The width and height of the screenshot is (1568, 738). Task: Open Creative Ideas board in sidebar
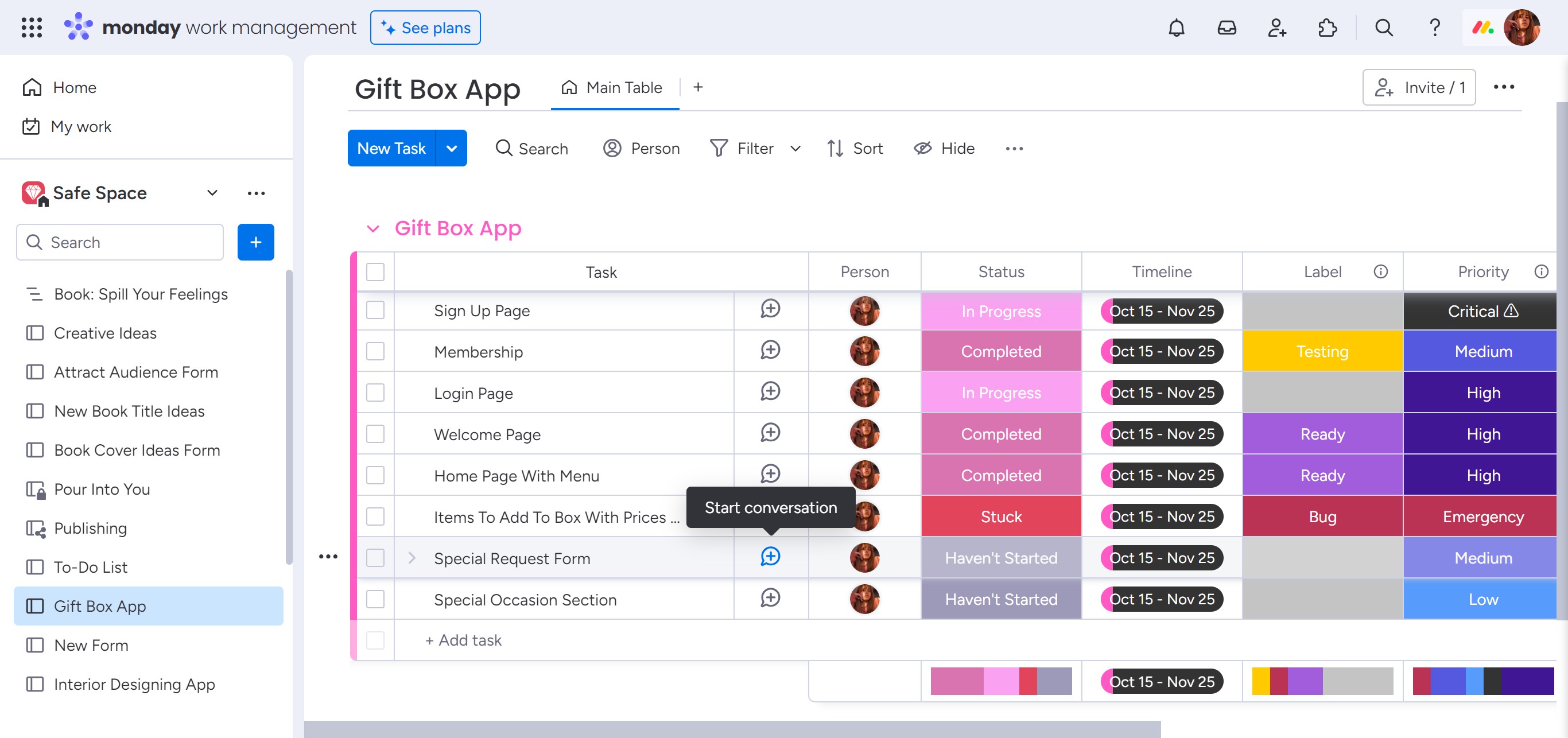click(105, 333)
